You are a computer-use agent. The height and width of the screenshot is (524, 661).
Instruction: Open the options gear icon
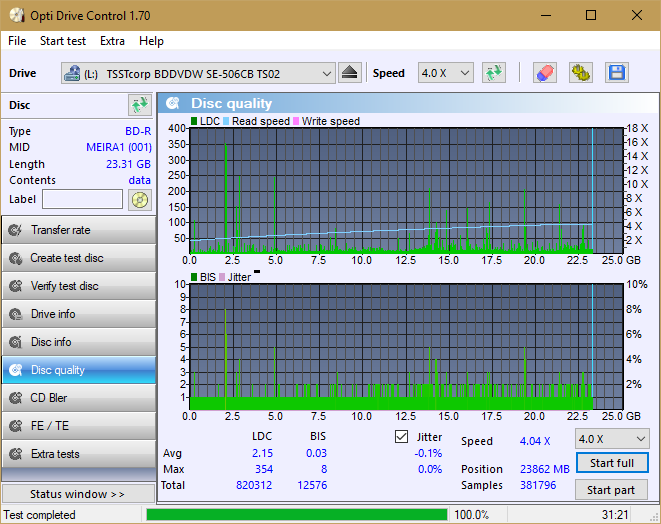(x=580, y=73)
